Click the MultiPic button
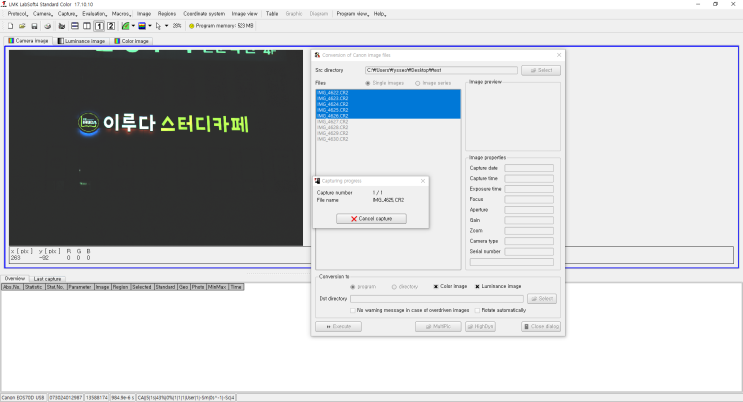The image size is (743, 402). [x=438, y=326]
